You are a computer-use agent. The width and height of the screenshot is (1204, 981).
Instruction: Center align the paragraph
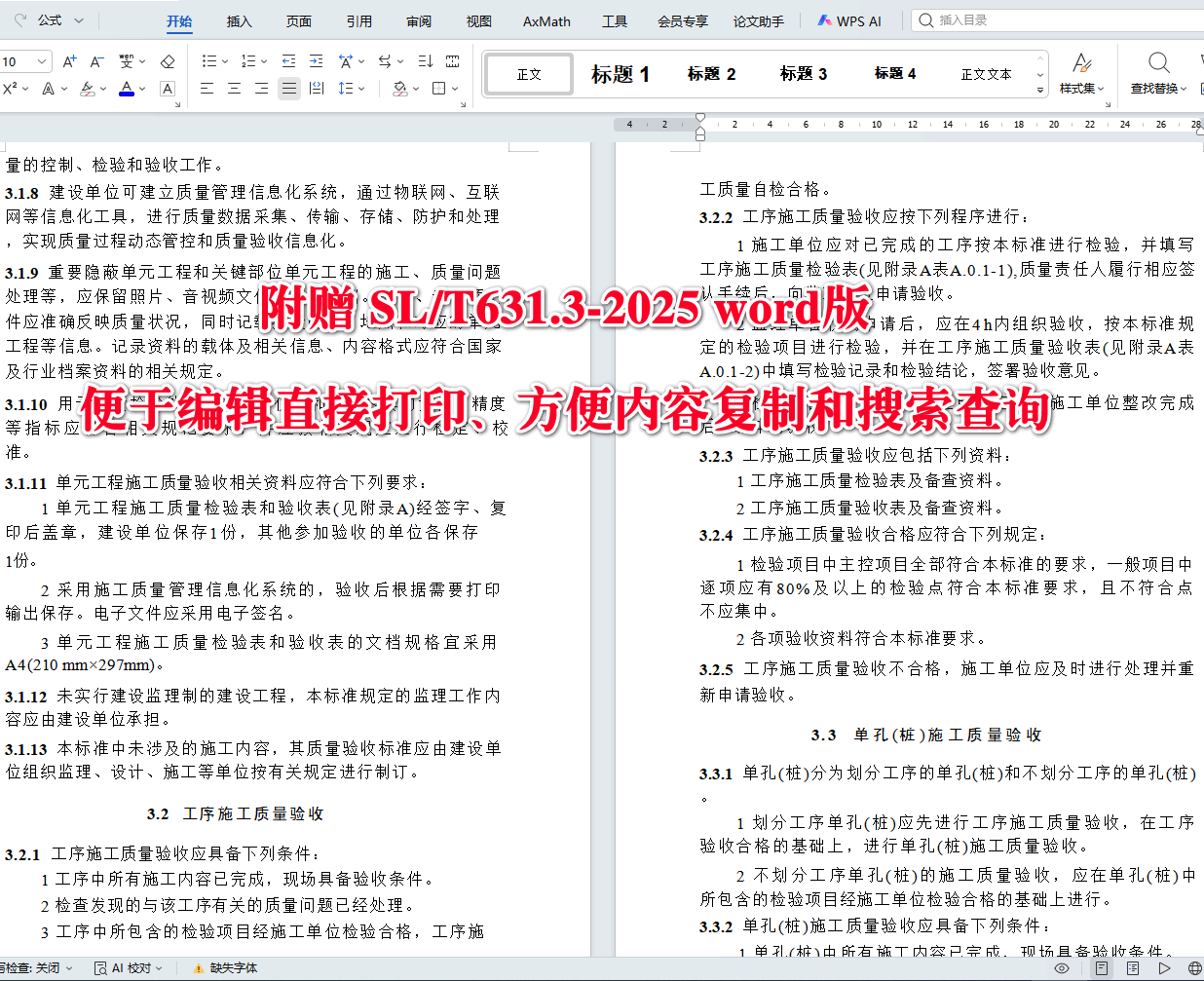tap(235, 89)
